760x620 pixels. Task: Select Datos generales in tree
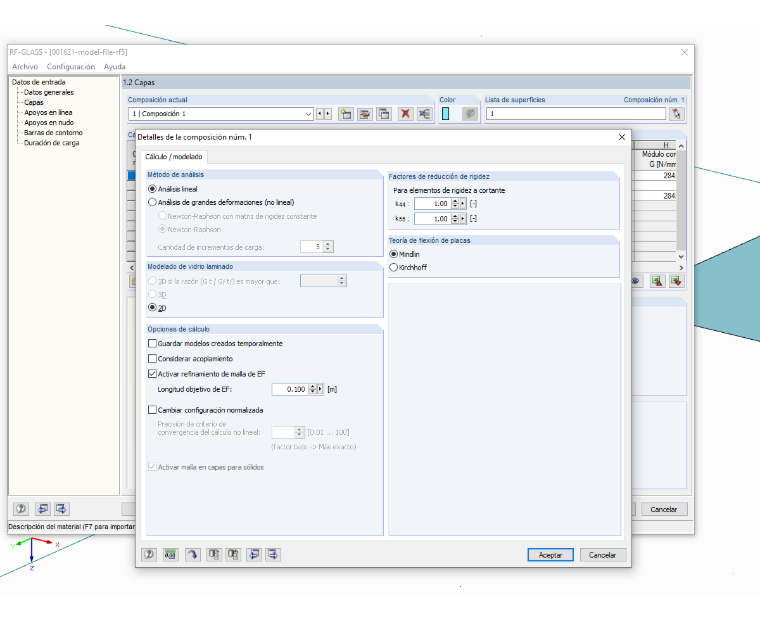49,92
